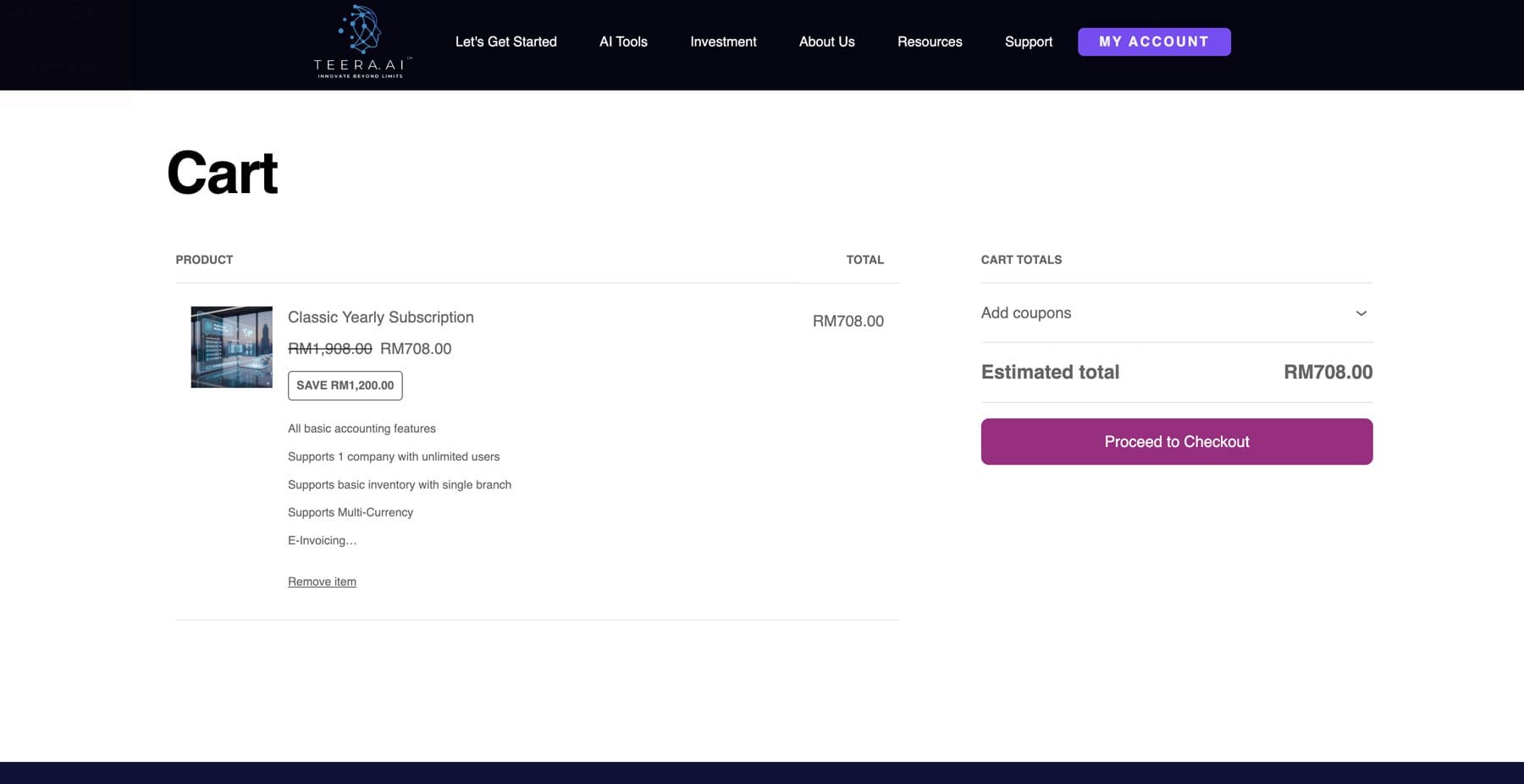The height and width of the screenshot is (784, 1524).
Task: Click the Cart page heading
Action: (x=222, y=172)
